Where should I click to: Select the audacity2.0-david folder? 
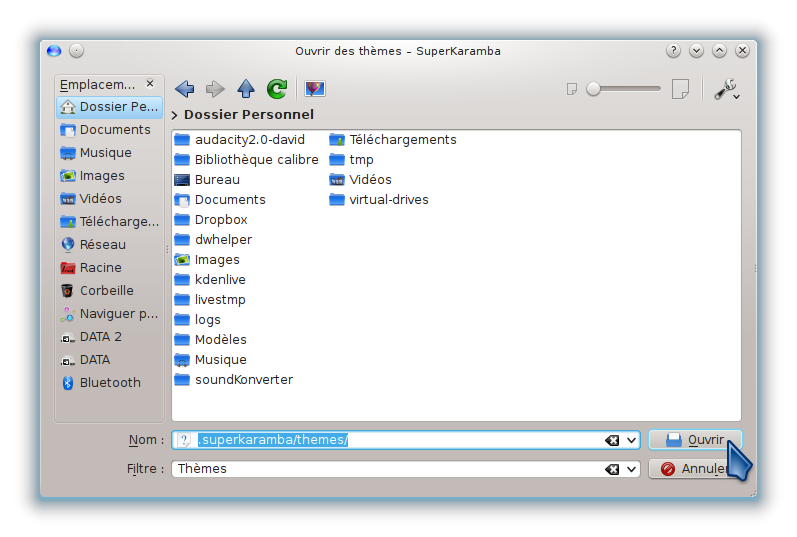click(239, 139)
